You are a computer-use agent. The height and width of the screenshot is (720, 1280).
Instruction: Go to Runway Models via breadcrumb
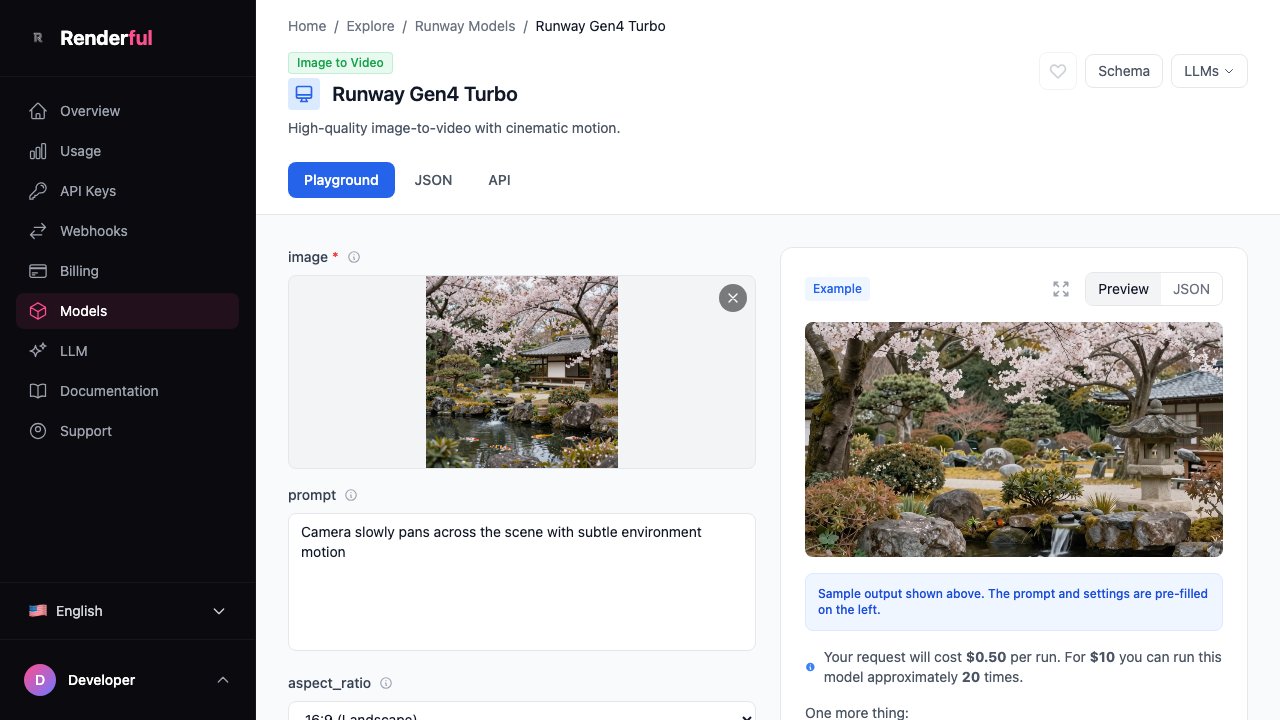(x=465, y=26)
